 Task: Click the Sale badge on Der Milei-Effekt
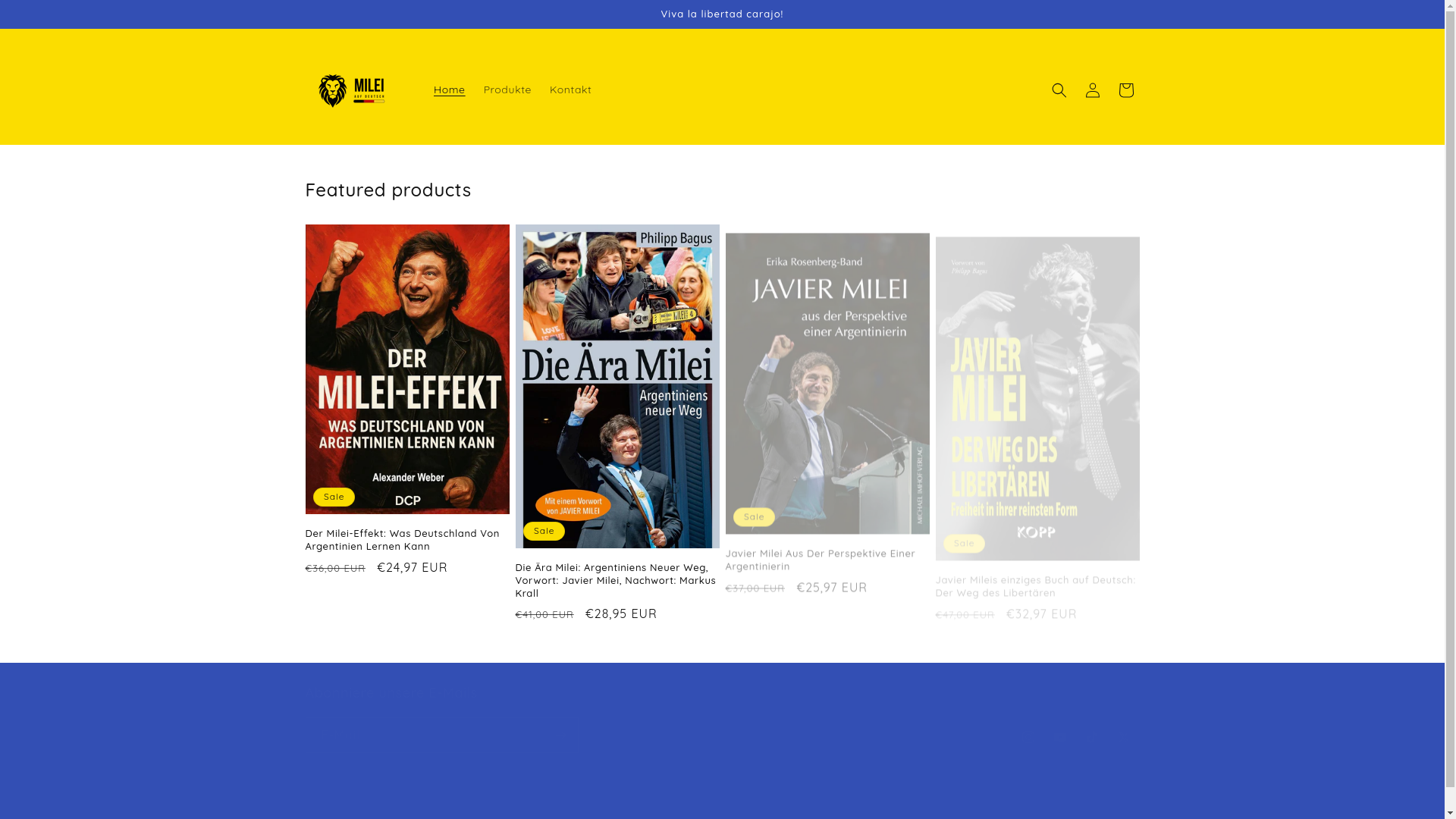point(334,497)
